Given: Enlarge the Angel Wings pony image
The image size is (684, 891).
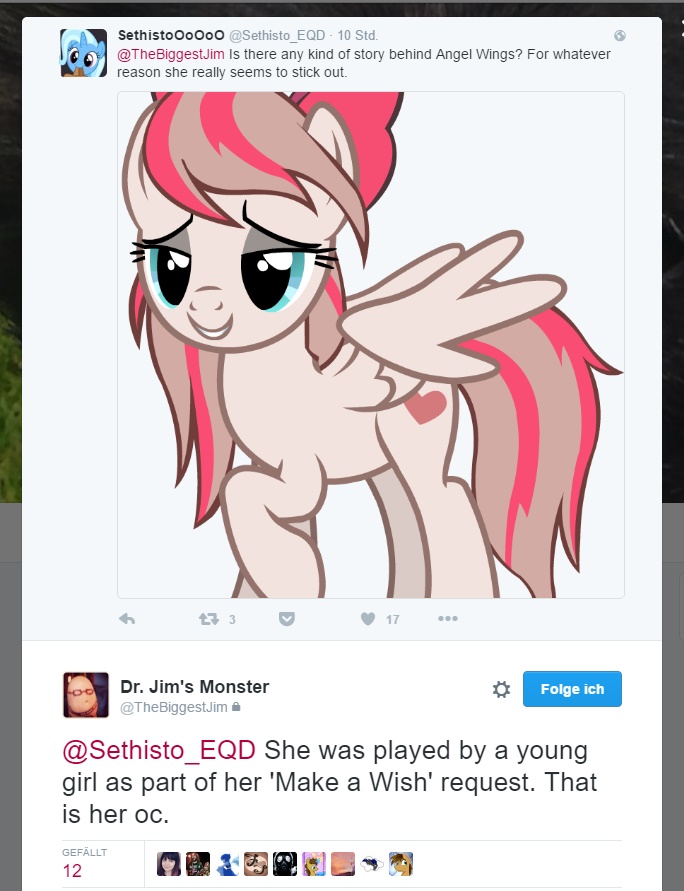Looking at the screenshot, I should (x=371, y=345).
